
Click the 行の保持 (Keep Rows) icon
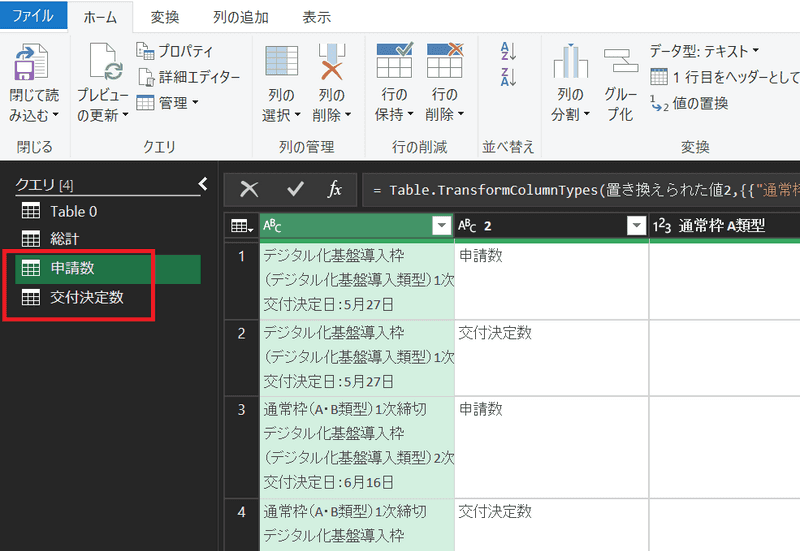click(x=393, y=62)
